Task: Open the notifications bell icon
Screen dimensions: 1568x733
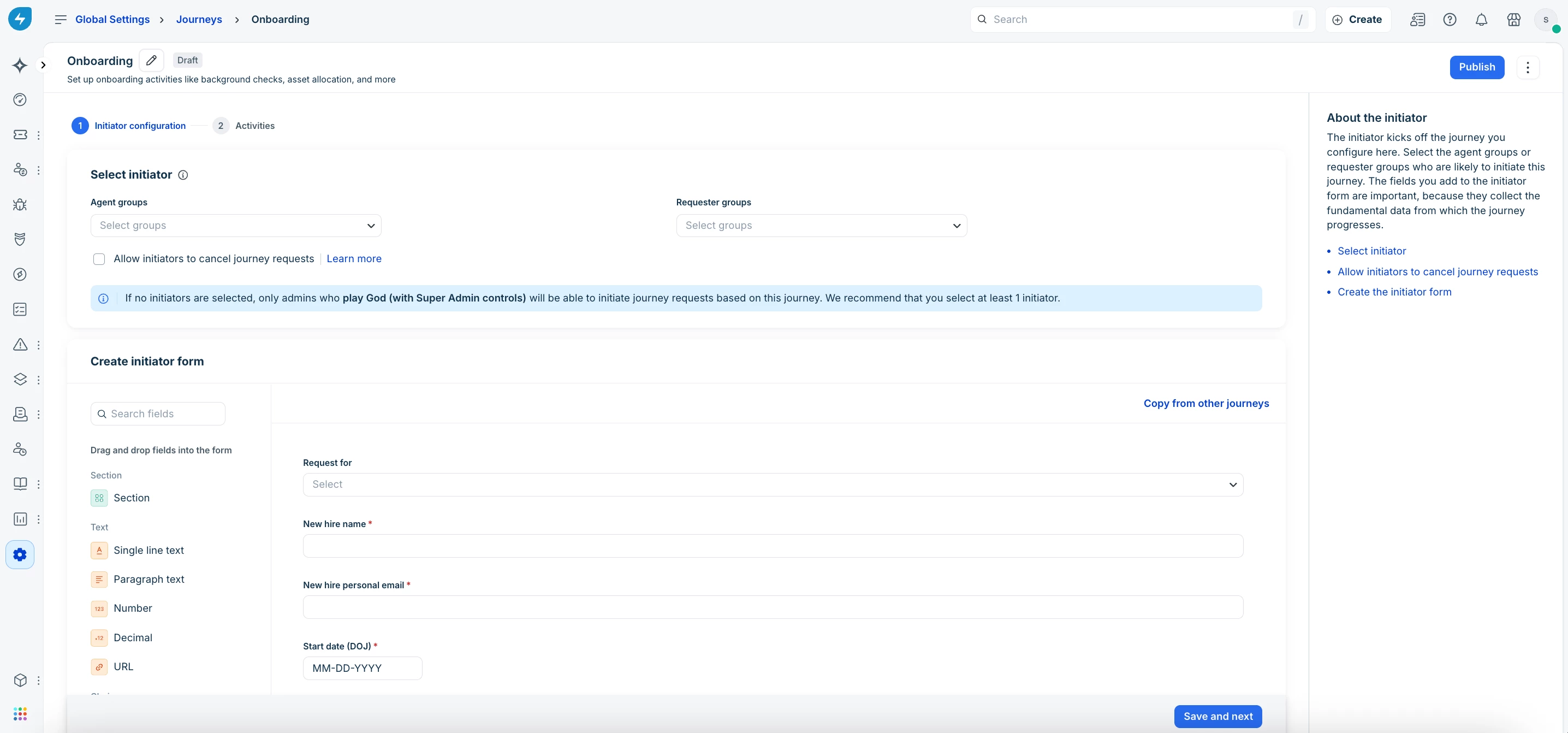Action: click(x=1481, y=20)
